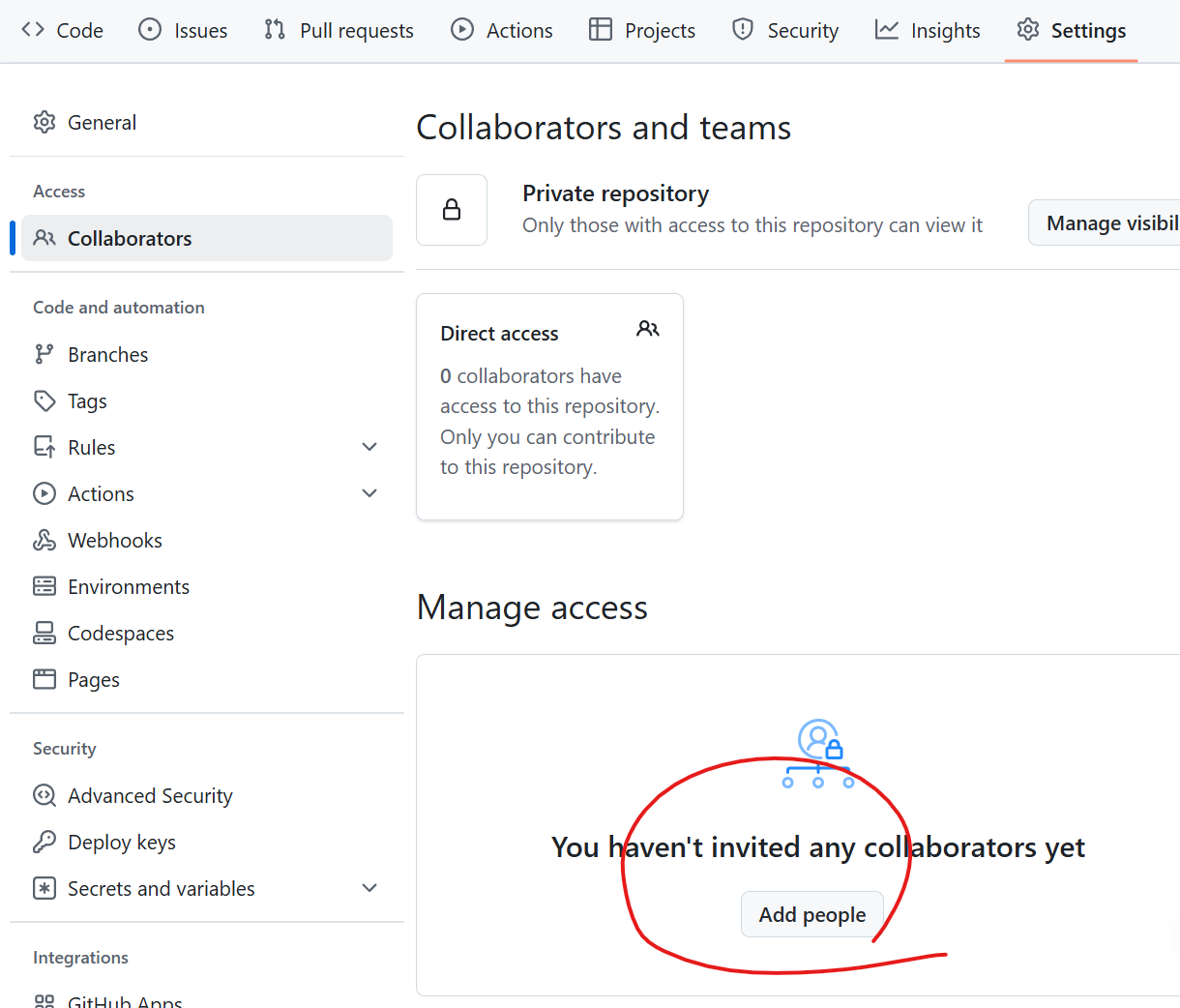
Task: Open General settings
Action: [x=207, y=122]
